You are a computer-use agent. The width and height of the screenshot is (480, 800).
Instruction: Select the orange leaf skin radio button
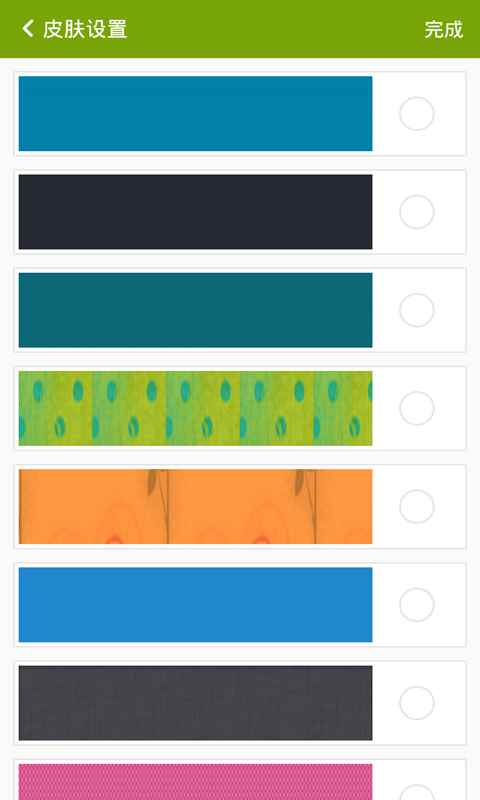coord(417,506)
